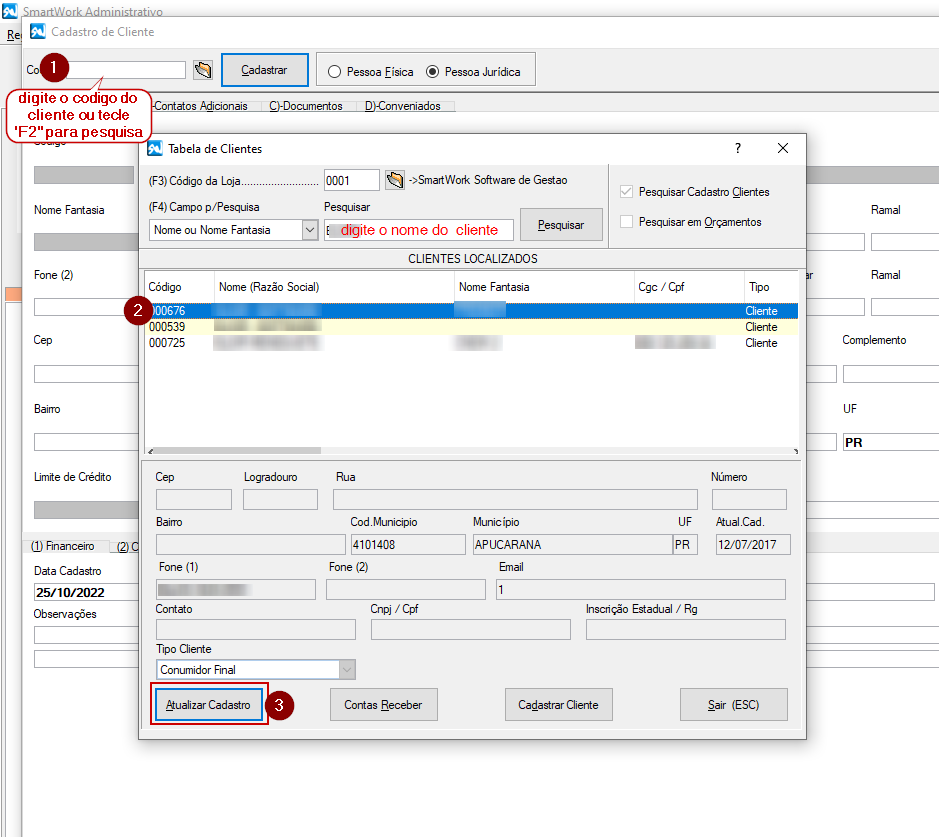
Task: Click the help question mark in the dialog title
Action: tap(738, 148)
